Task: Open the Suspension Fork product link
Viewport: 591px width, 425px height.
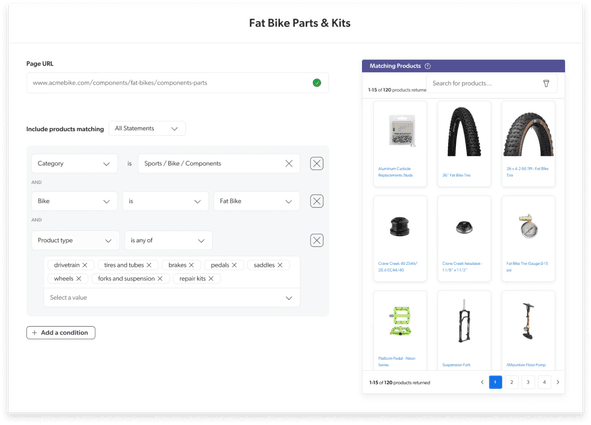Action: coord(456,365)
